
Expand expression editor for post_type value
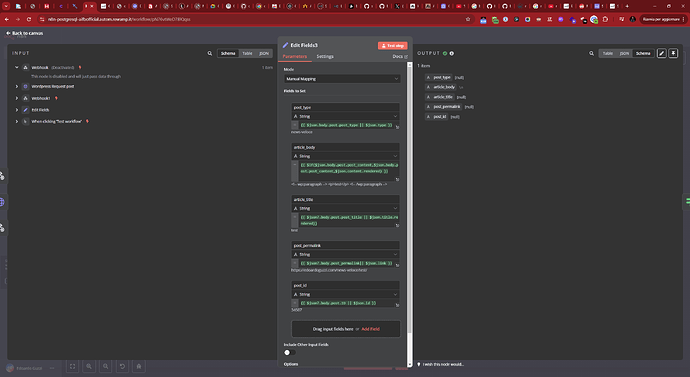[397, 127]
